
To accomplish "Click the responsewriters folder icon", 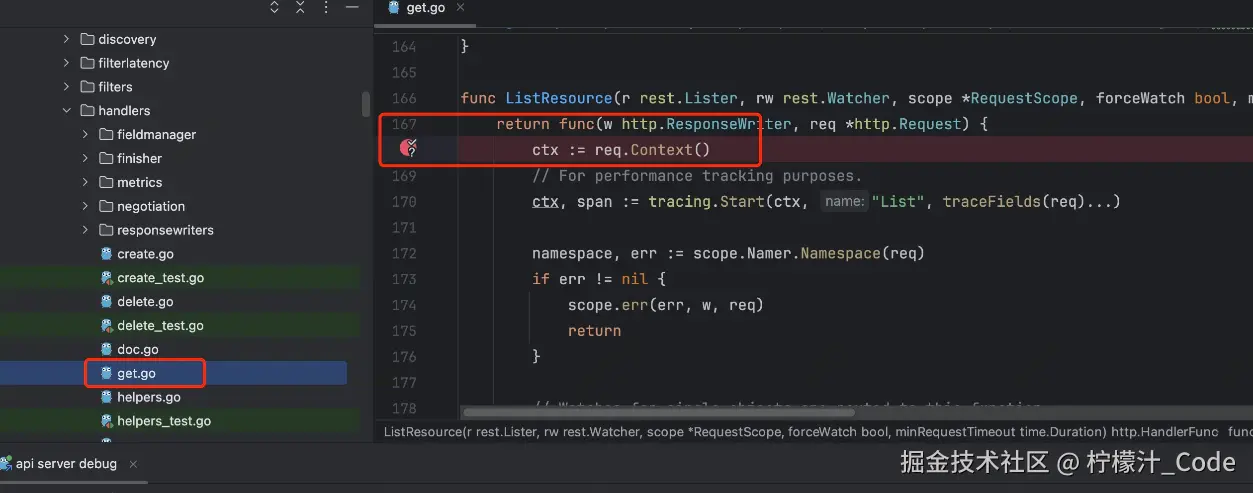I will tap(106, 230).
